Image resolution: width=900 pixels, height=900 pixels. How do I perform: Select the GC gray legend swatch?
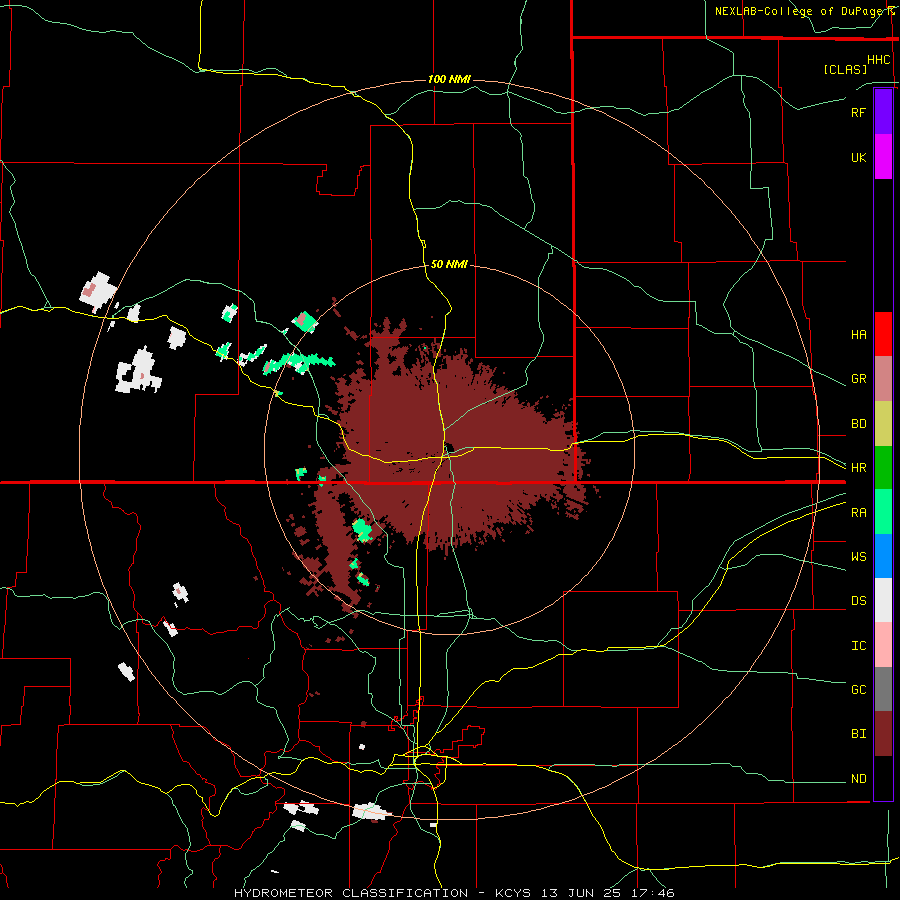coord(883,689)
